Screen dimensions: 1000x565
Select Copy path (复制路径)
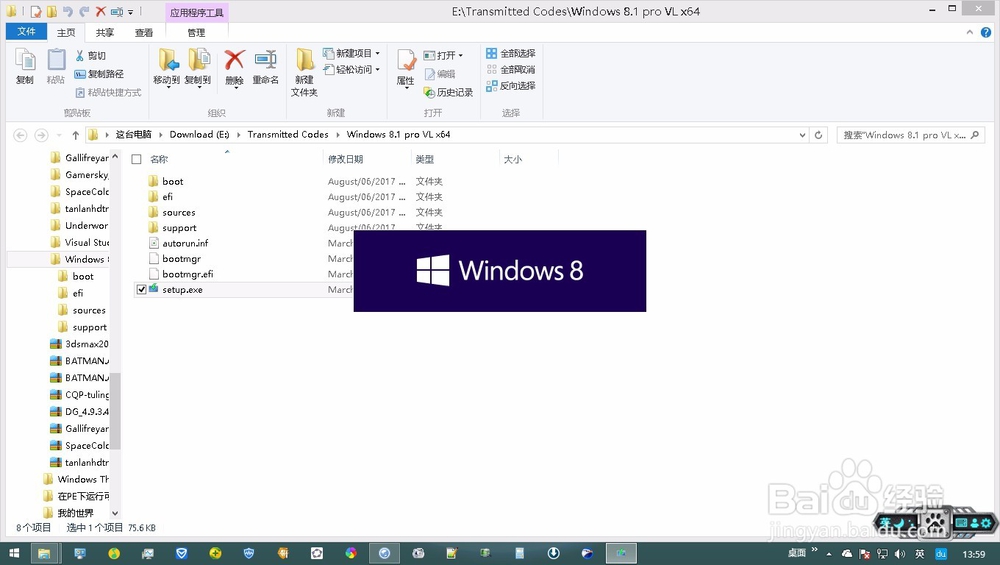point(99,74)
